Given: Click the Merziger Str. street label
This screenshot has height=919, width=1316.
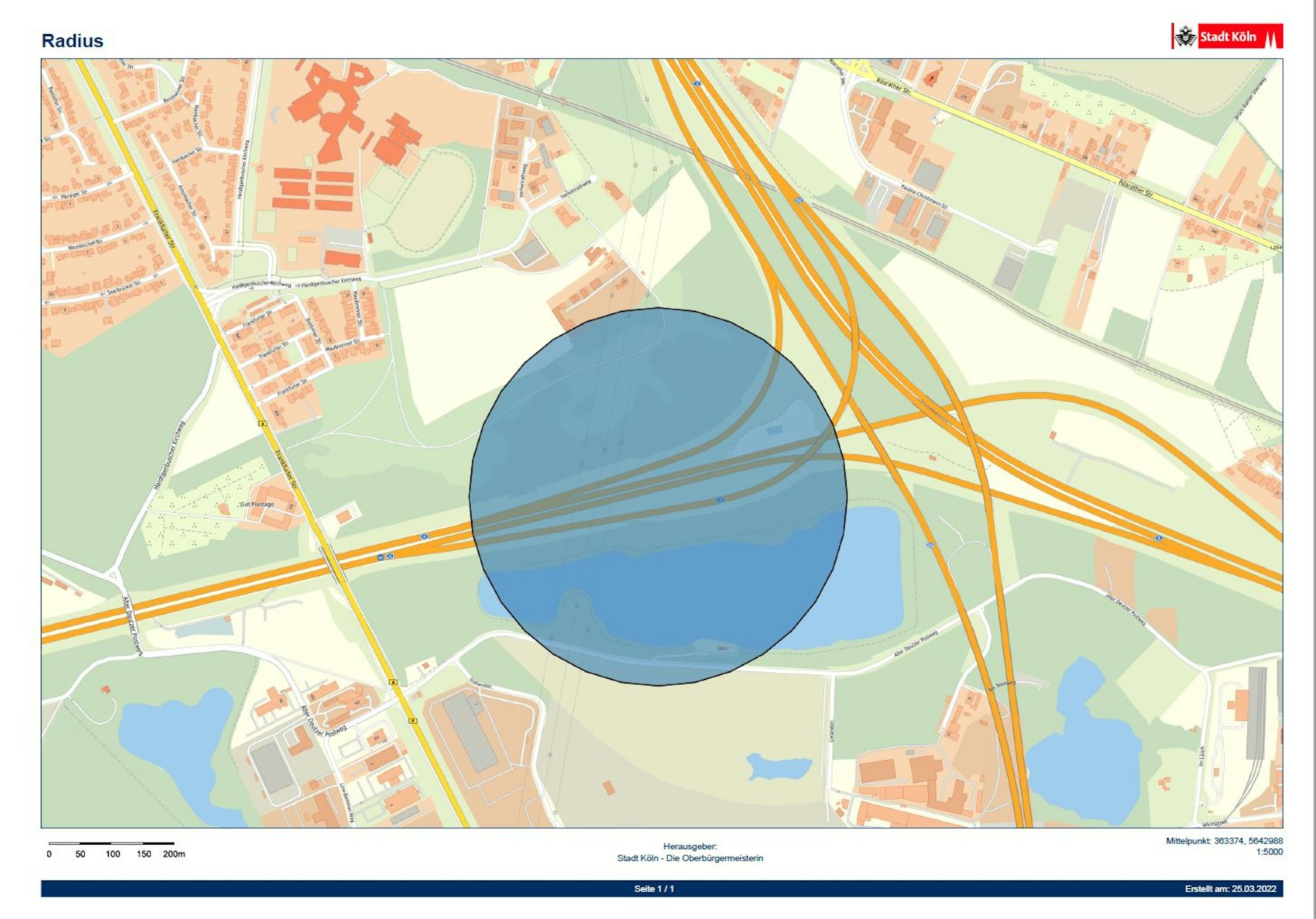Looking at the screenshot, I should tap(74, 196).
